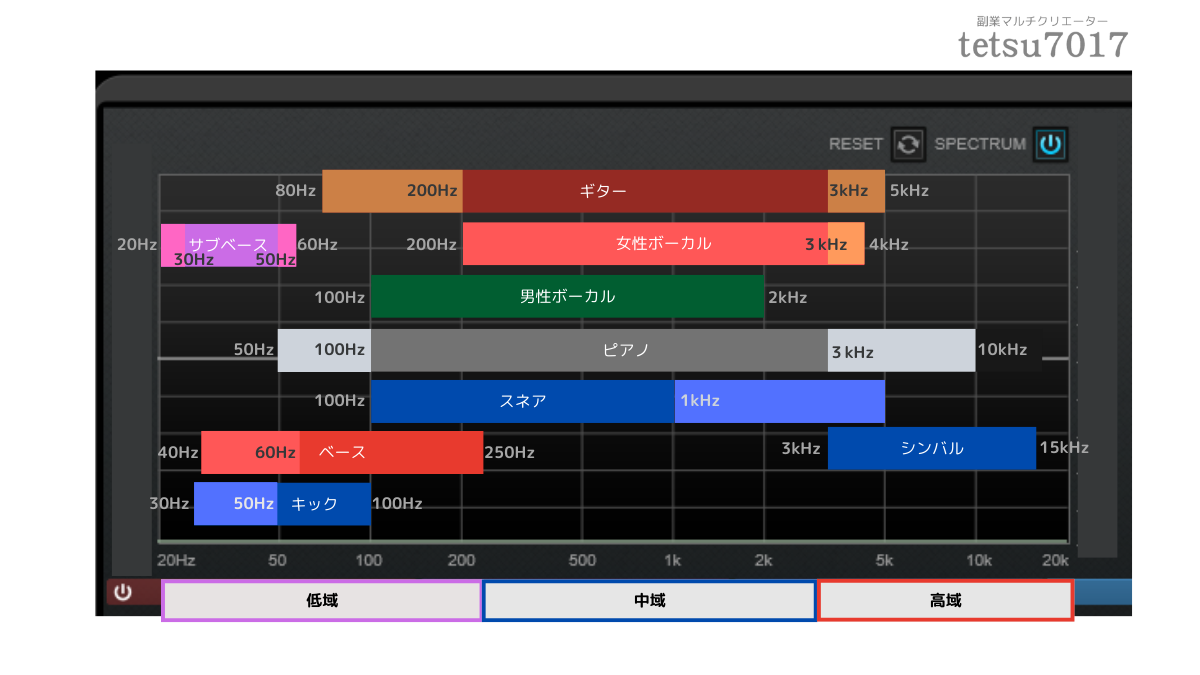Click the ベース frequency range bar

tap(342, 452)
